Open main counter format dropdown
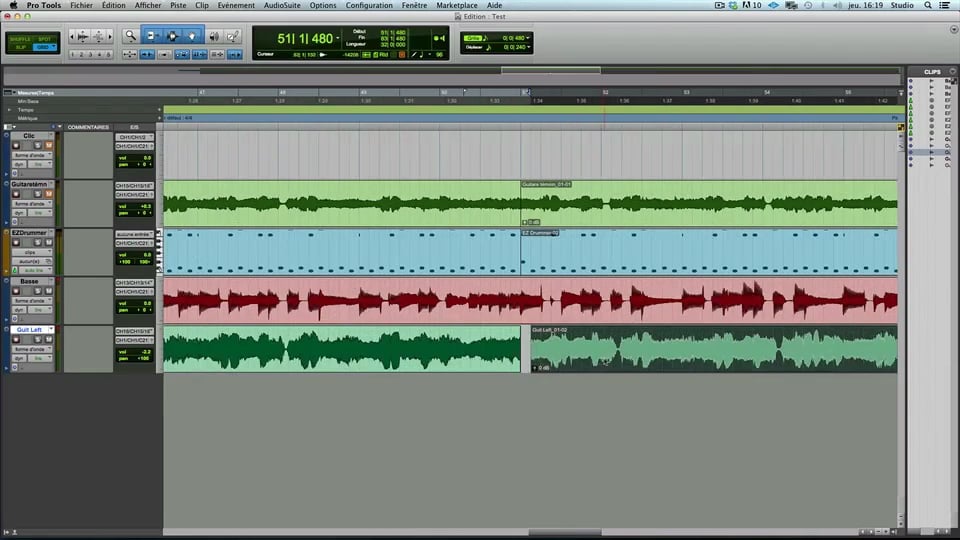 point(337,38)
